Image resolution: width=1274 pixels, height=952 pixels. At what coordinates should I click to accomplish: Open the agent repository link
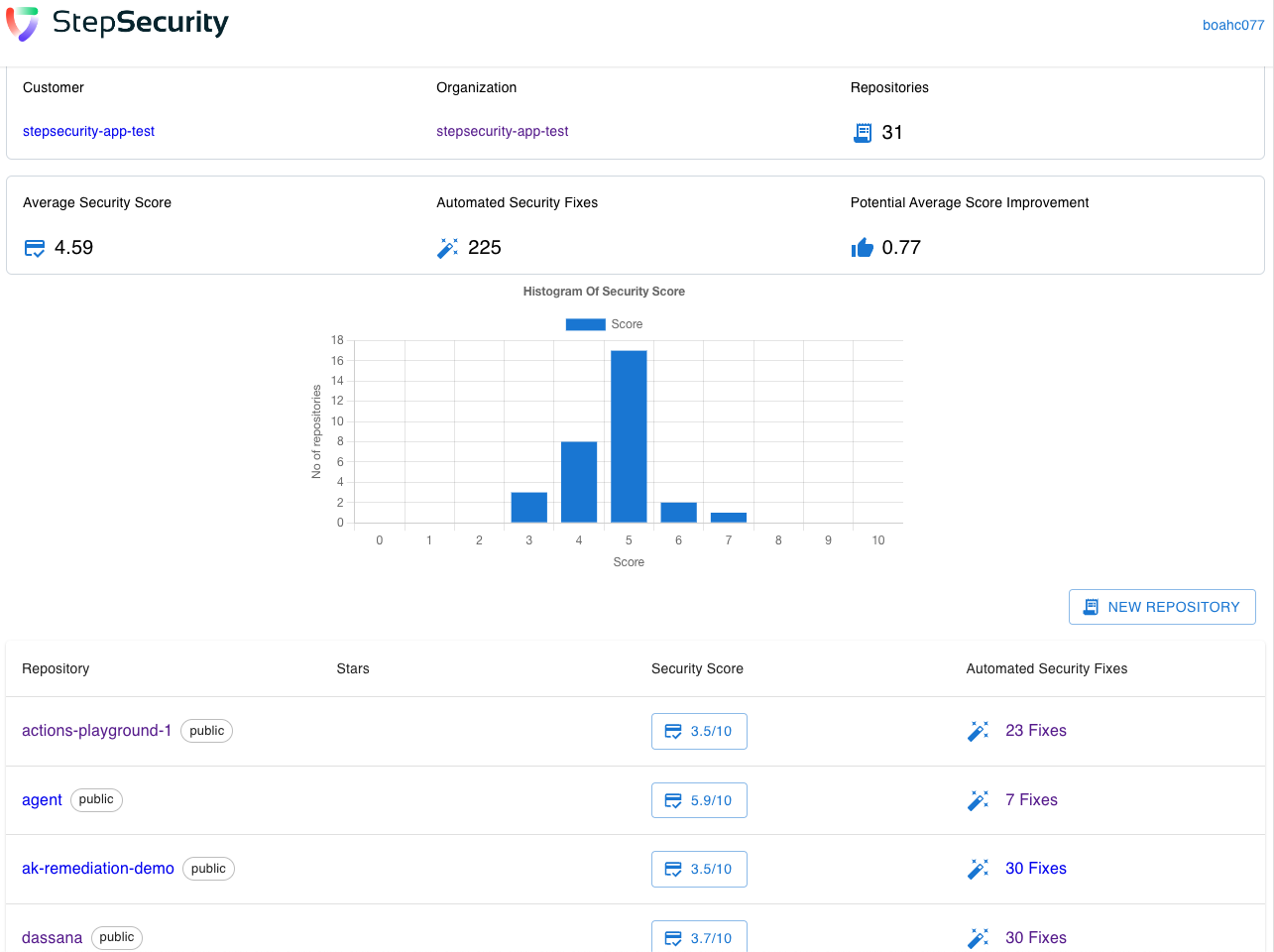pos(42,800)
